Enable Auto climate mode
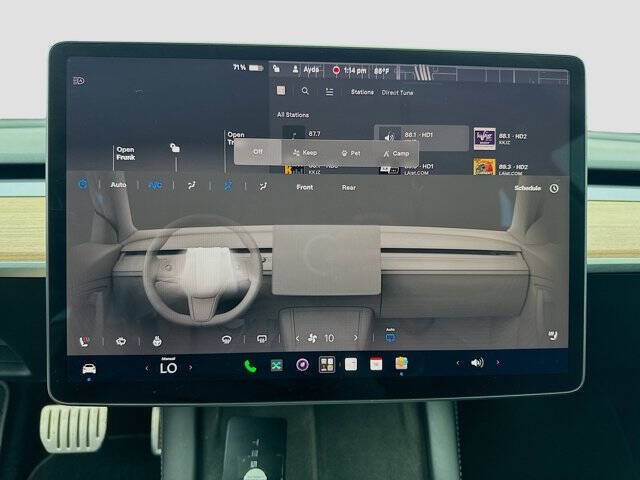 point(118,185)
